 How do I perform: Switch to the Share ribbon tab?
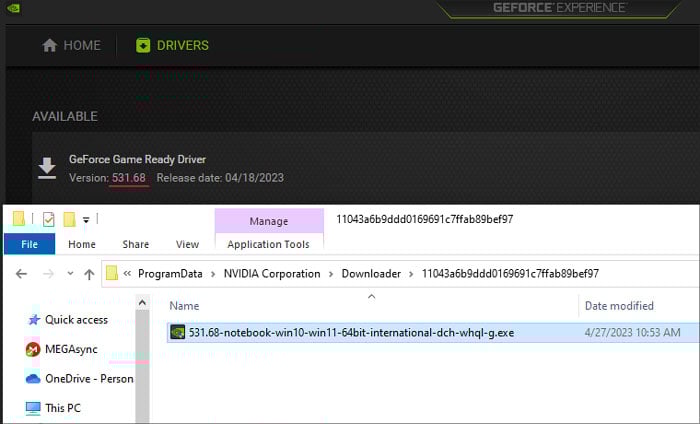pyautogui.click(x=136, y=244)
